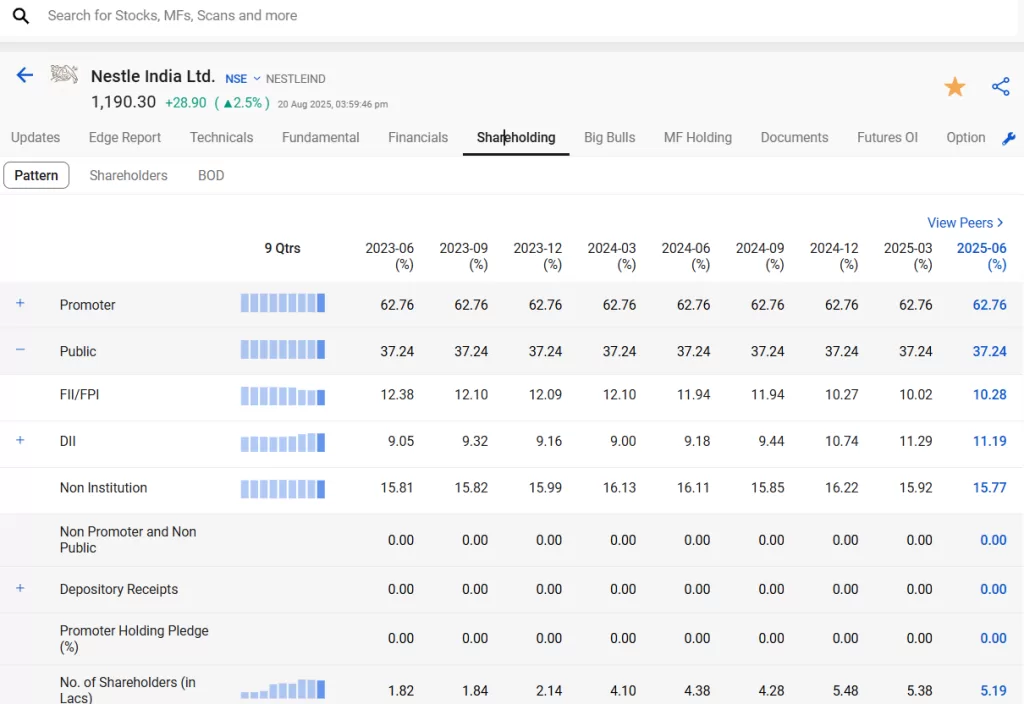This screenshot has height=704, width=1024.
Task: Click Non Institution value 15.77
Action: click(x=989, y=488)
